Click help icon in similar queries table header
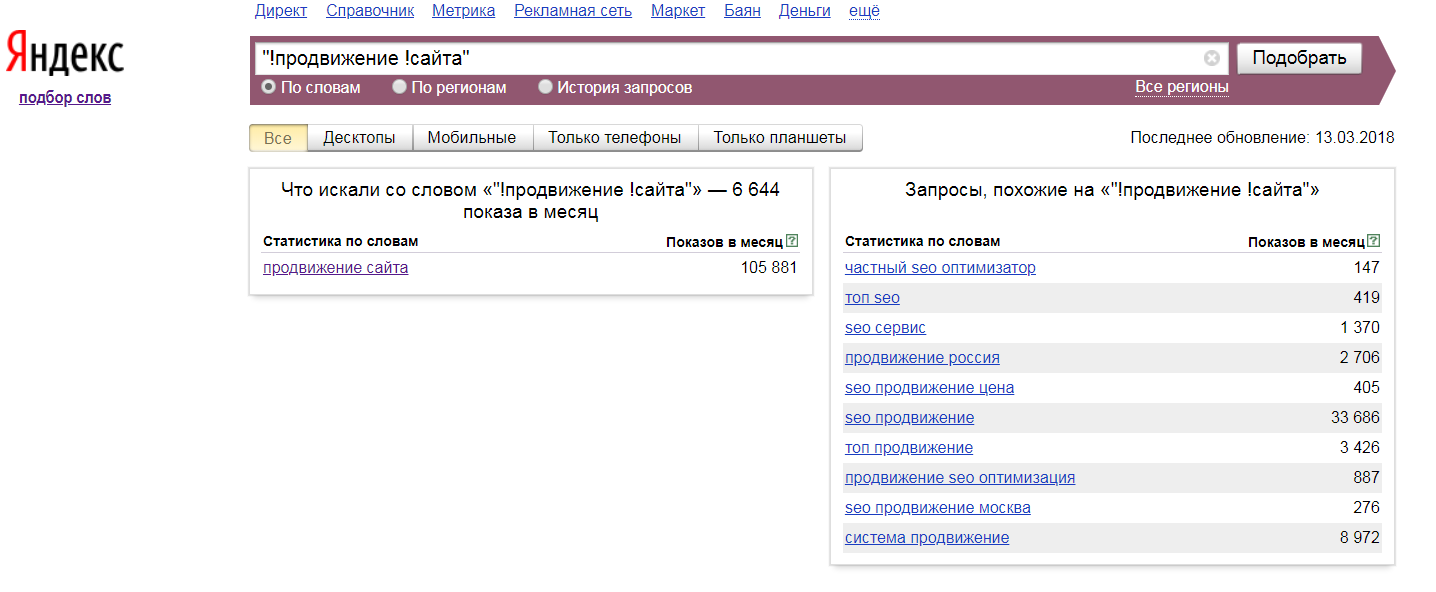This screenshot has height=592, width=1436. click(1373, 241)
